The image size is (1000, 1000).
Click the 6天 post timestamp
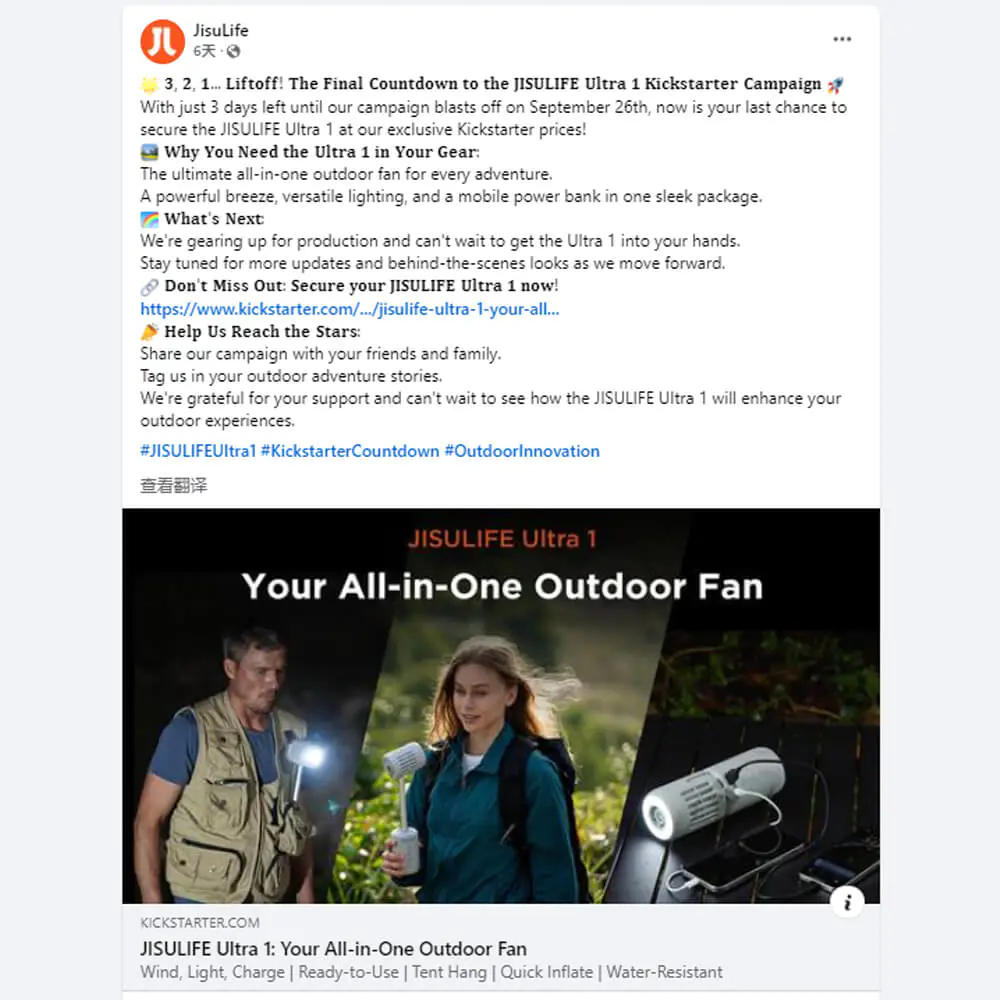pos(204,51)
